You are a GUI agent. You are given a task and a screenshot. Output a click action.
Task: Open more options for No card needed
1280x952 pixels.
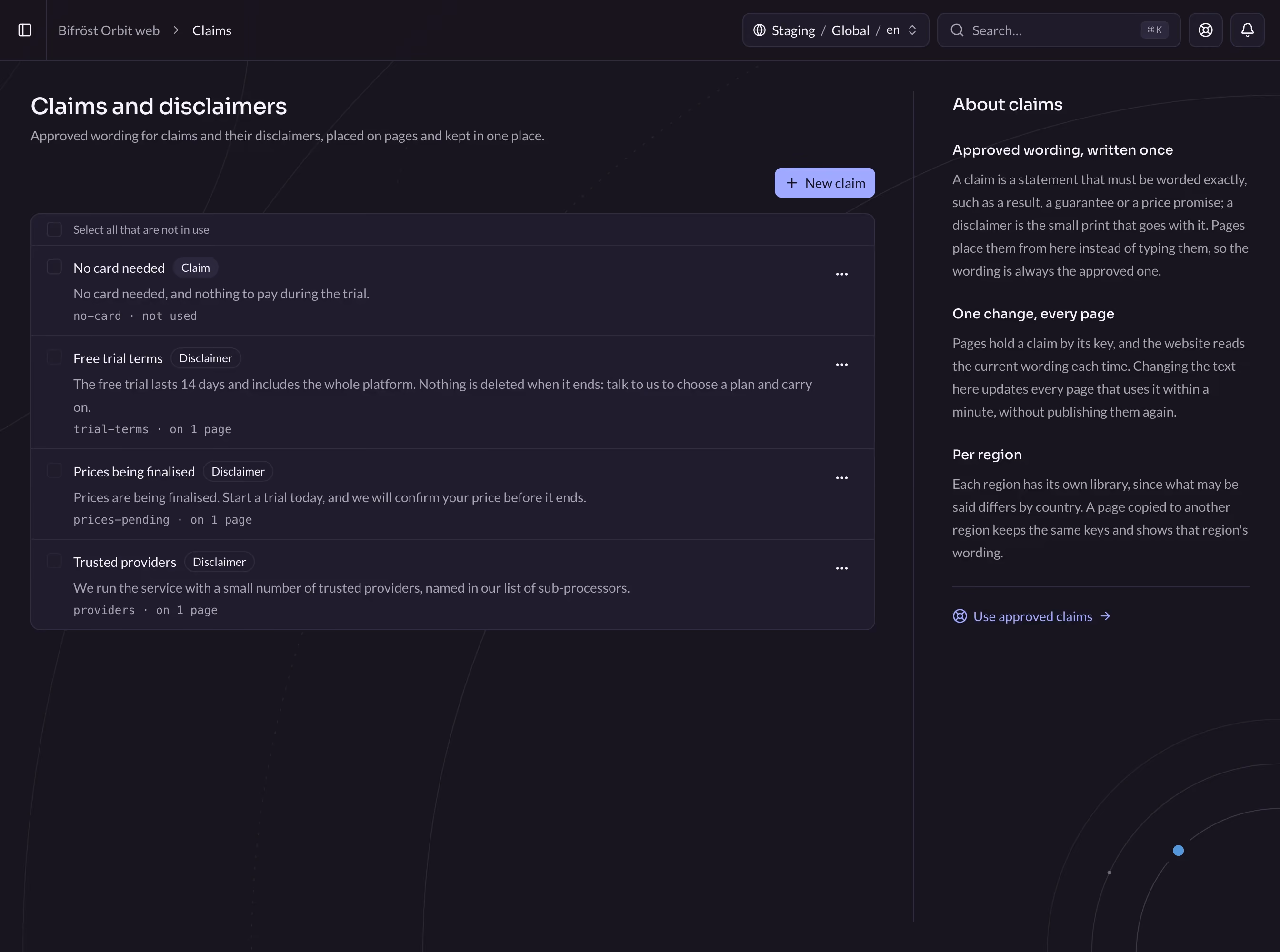842,274
